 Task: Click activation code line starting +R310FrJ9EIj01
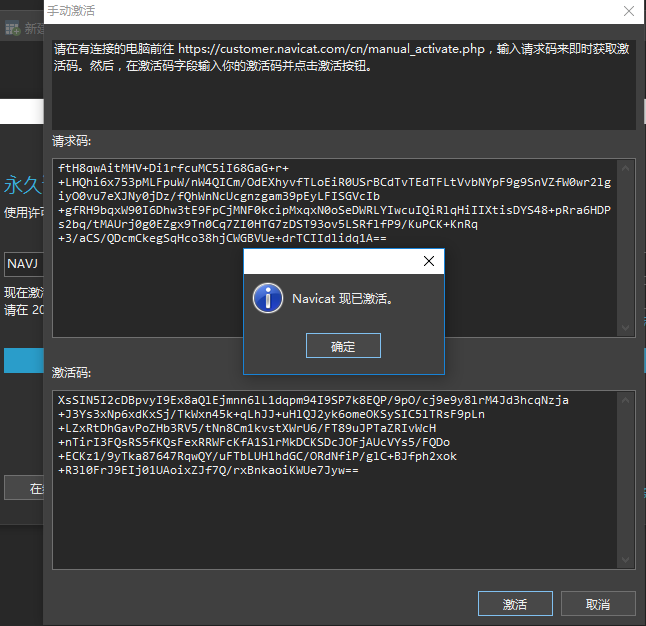click(208, 470)
